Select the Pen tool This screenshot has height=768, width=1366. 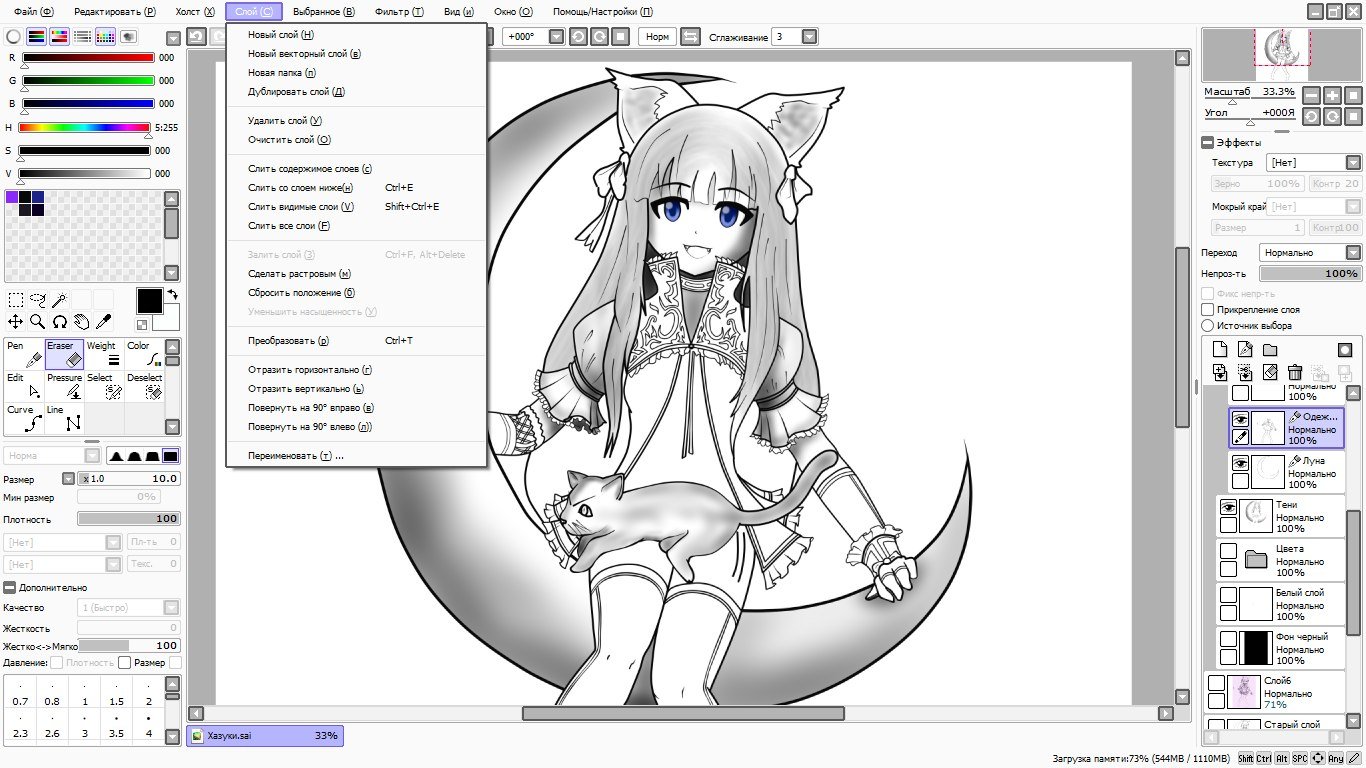click(x=24, y=354)
